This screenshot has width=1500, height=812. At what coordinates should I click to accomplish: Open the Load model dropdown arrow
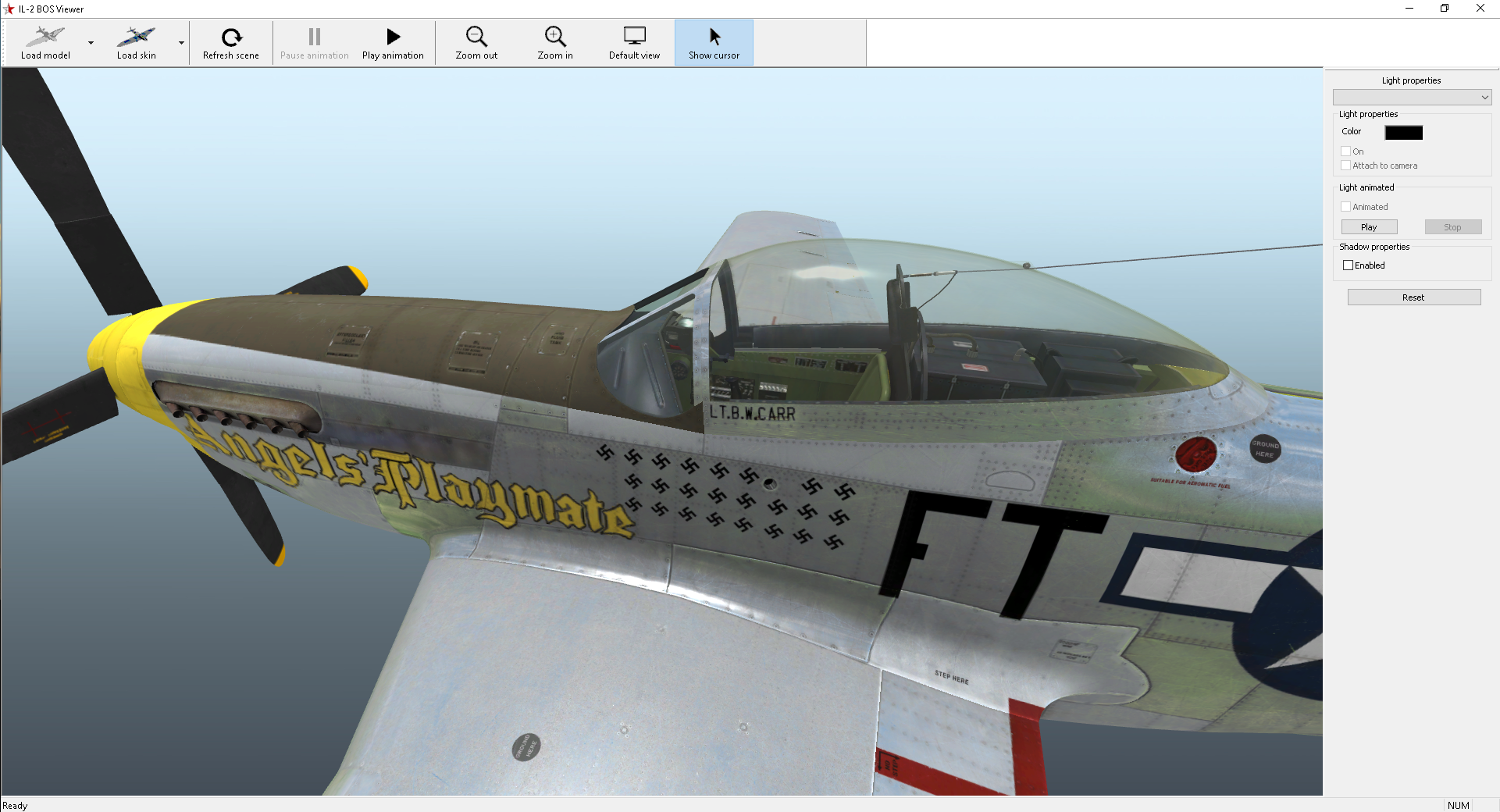[x=91, y=42]
